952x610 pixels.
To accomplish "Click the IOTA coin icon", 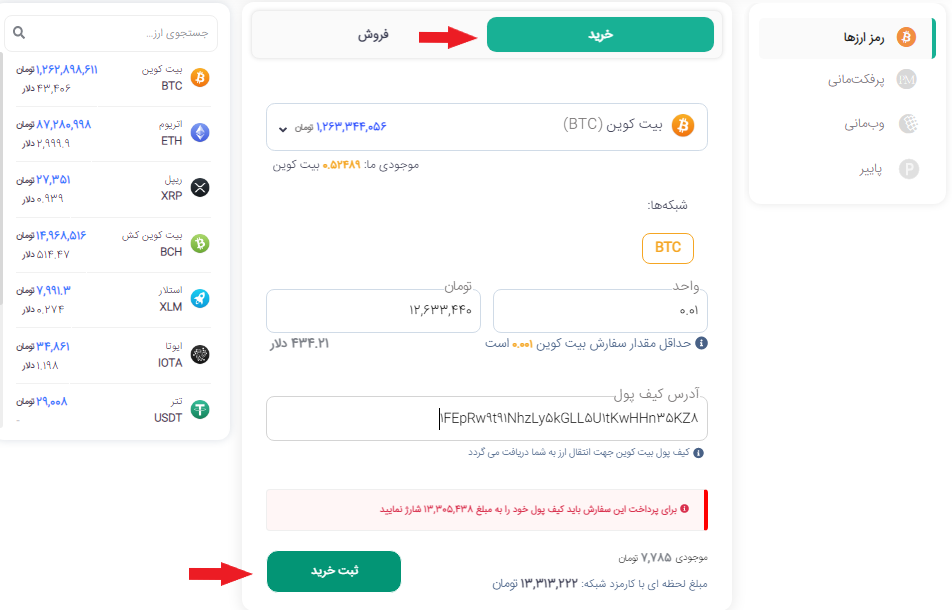I will (200, 354).
